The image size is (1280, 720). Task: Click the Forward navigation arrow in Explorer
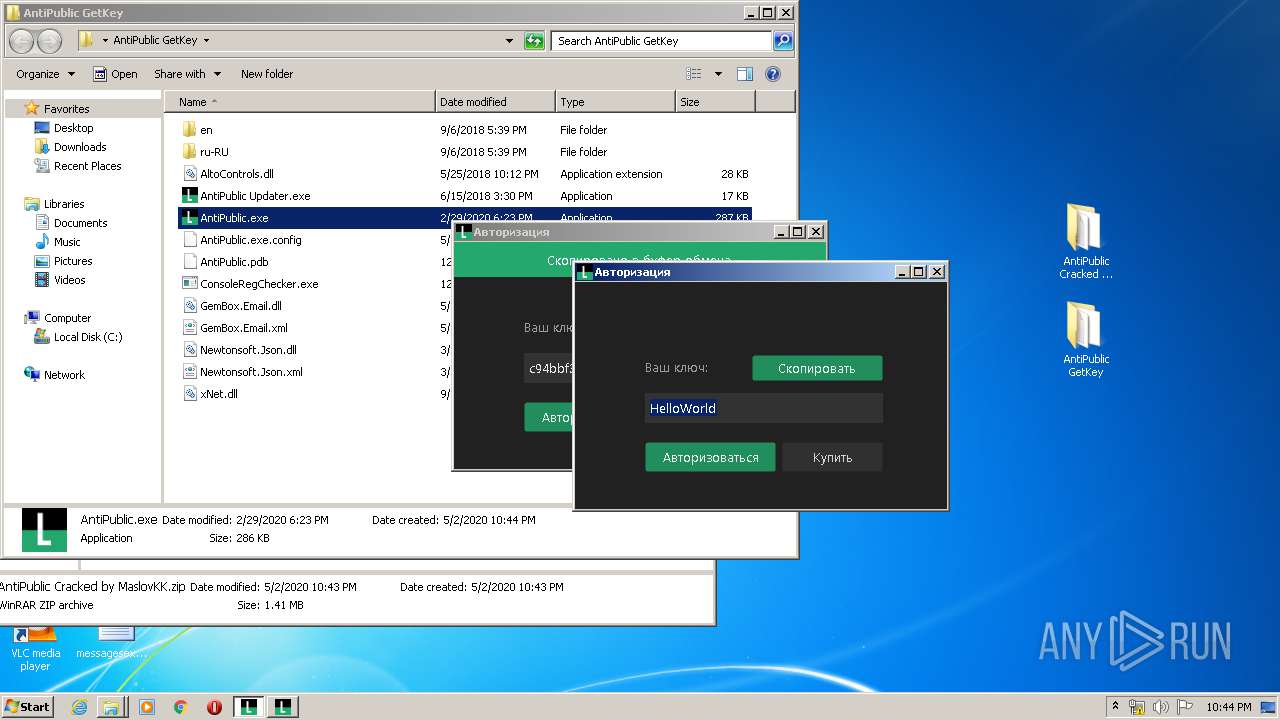[49, 41]
